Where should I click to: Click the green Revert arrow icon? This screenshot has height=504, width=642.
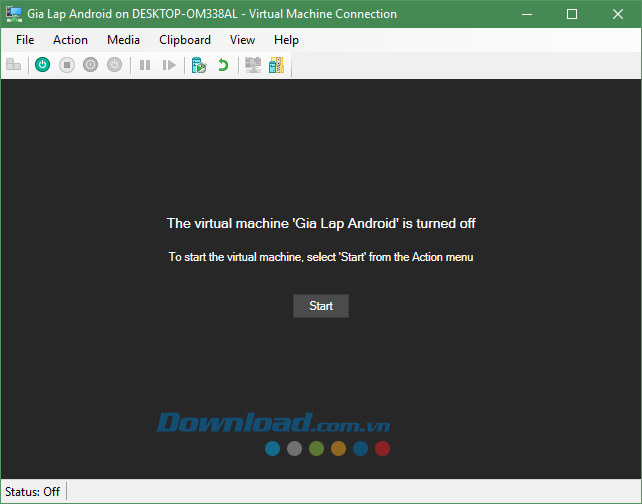pos(223,65)
